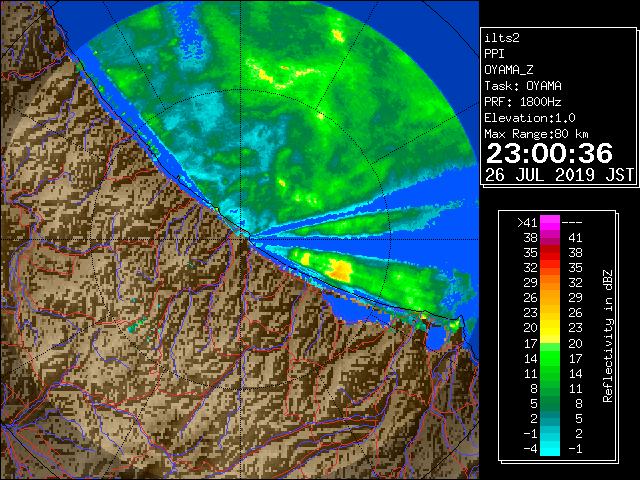Click the orange '29' legend color band
640x480 pixels.
click(550, 282)
